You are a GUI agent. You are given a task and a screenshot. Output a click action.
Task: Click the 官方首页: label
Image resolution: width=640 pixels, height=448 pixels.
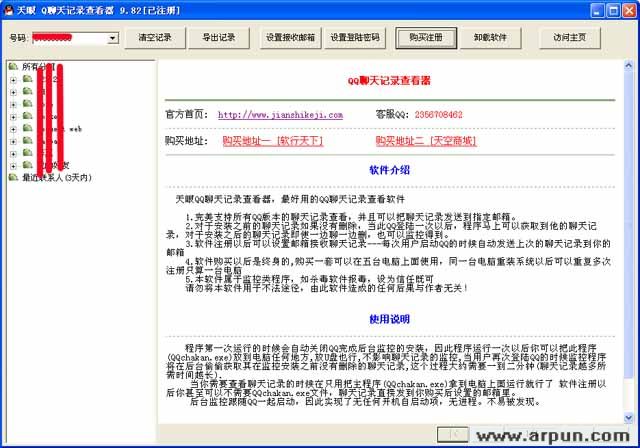pos(186,115)
